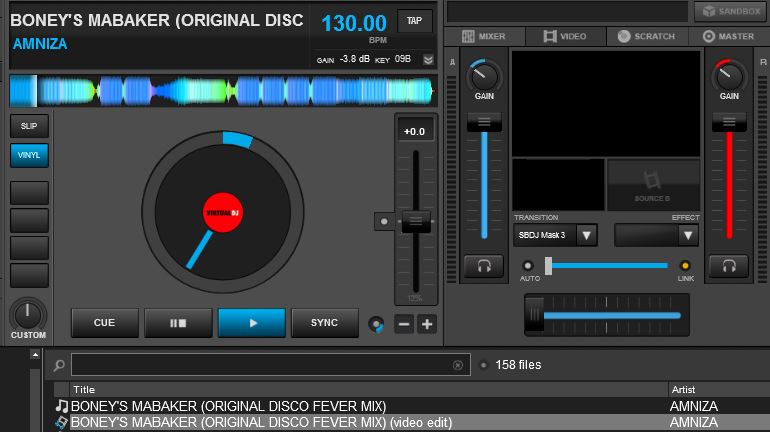Sort by the Title column header
Screen dimensions: 770x432
pyautogui.click(x=368, y=389)
